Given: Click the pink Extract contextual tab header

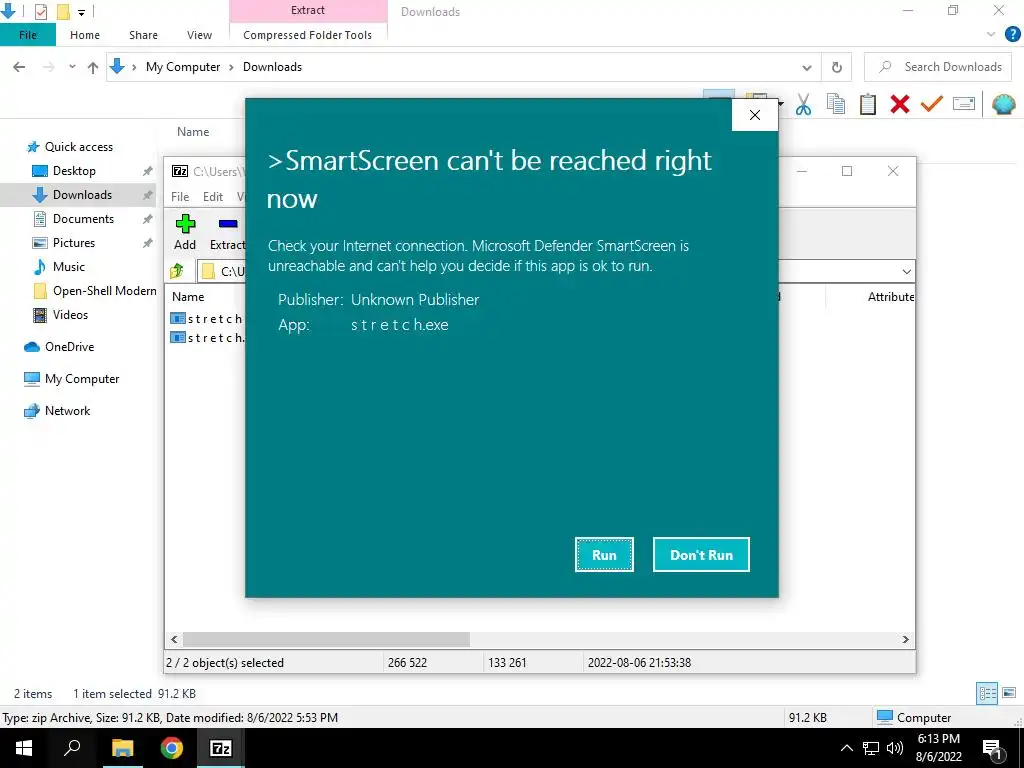Looking at the screenshot, I should click(x=308, y=10).
